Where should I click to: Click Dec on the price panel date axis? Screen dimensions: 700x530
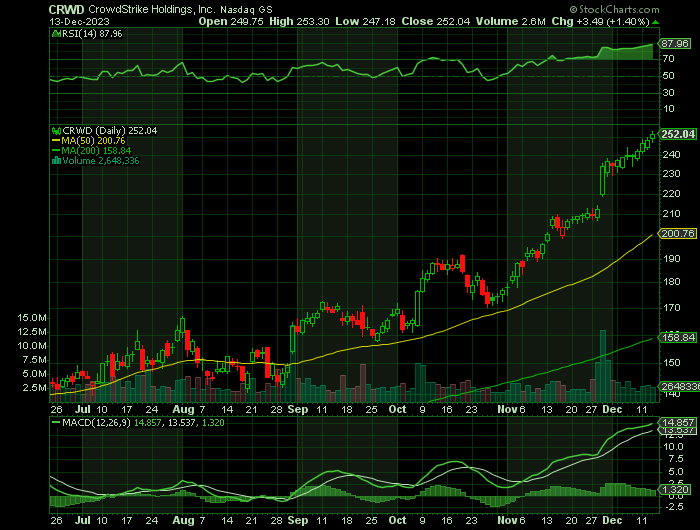click(x=612, y=409)
